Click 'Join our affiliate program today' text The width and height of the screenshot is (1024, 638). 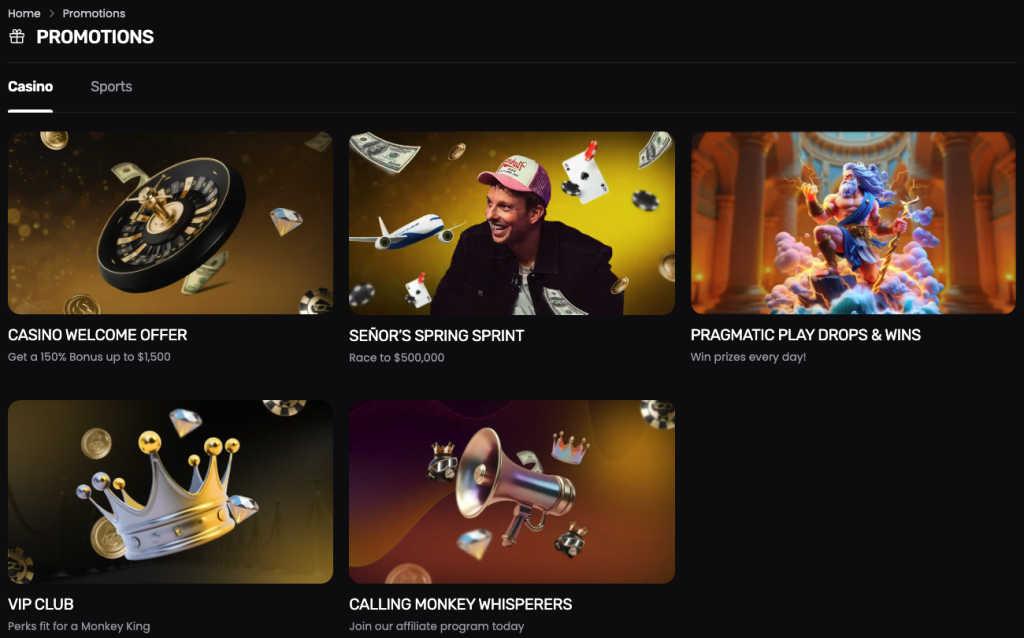[436, 626]
